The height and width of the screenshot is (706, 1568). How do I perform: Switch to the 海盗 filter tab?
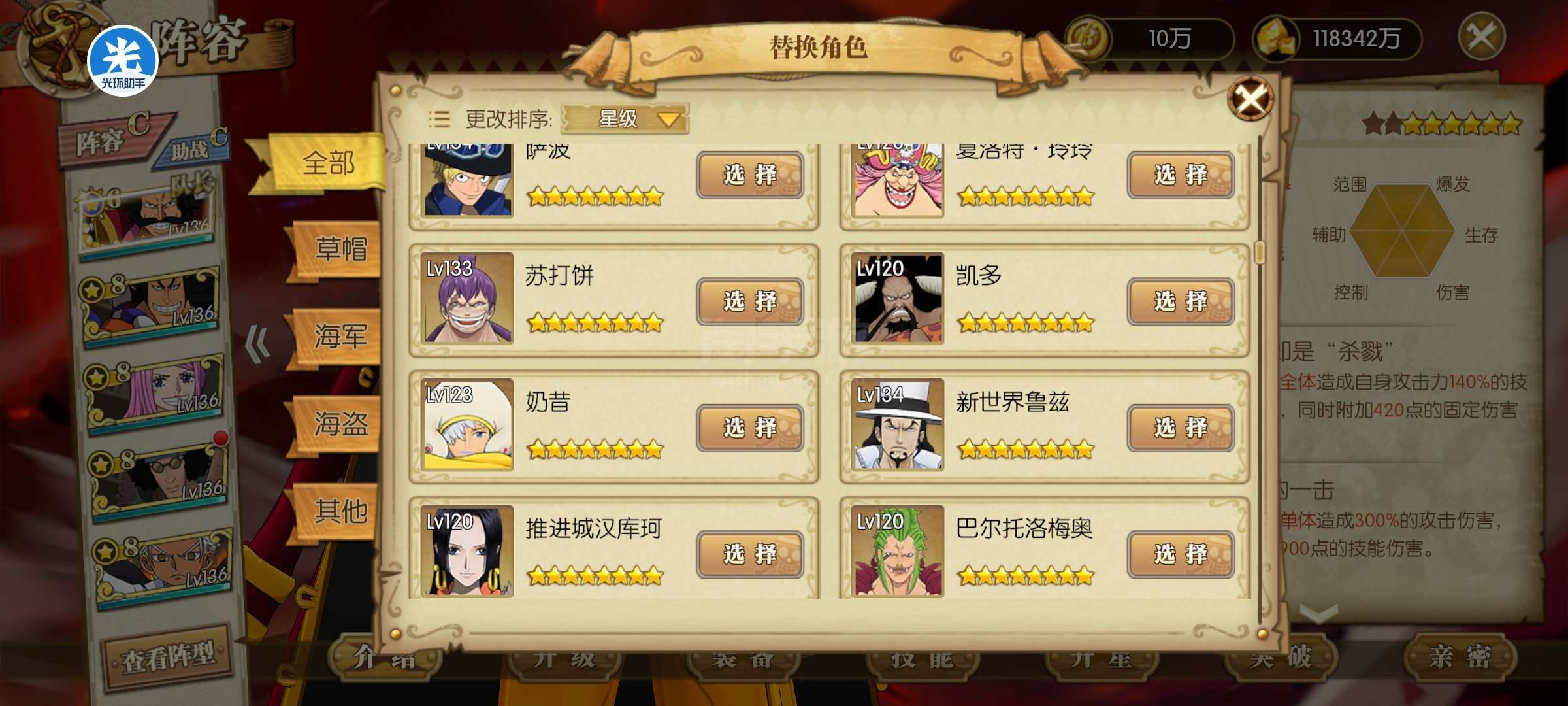click(x=338, y=424)
